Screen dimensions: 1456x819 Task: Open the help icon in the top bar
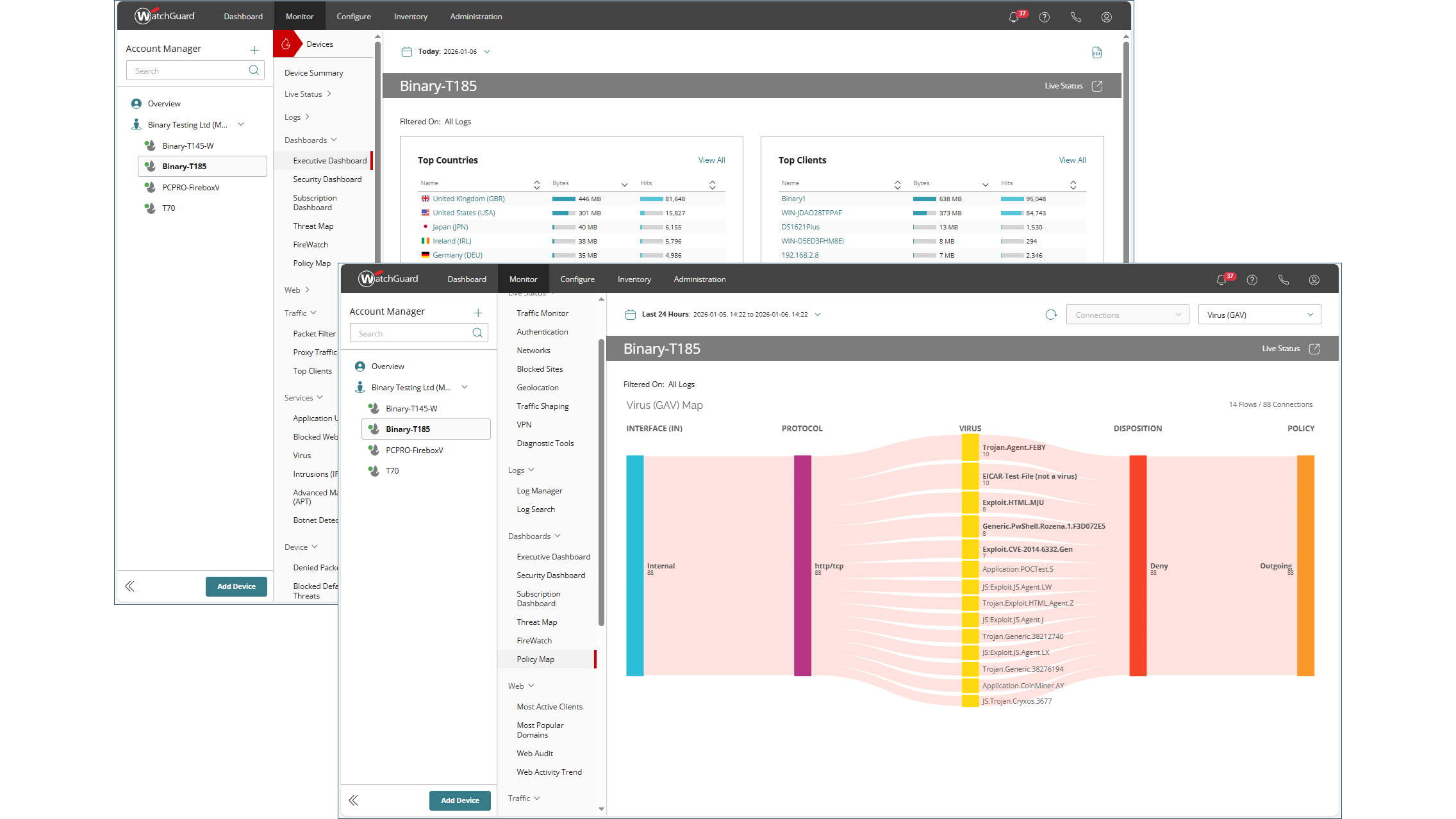tap(1252, 279)
